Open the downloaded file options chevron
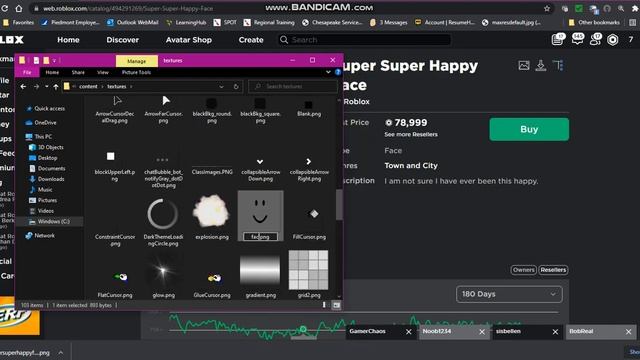The width and height of the screenshot is (640, 360). [60, 352]
